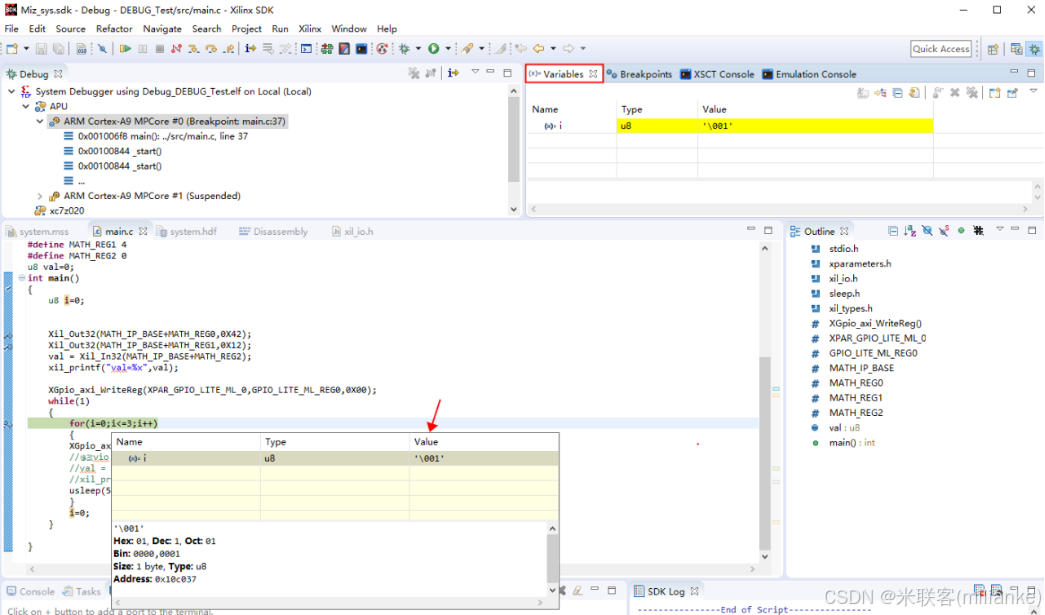
Task: Open the Xilinx menu
Action: click(x=310, y=28)
